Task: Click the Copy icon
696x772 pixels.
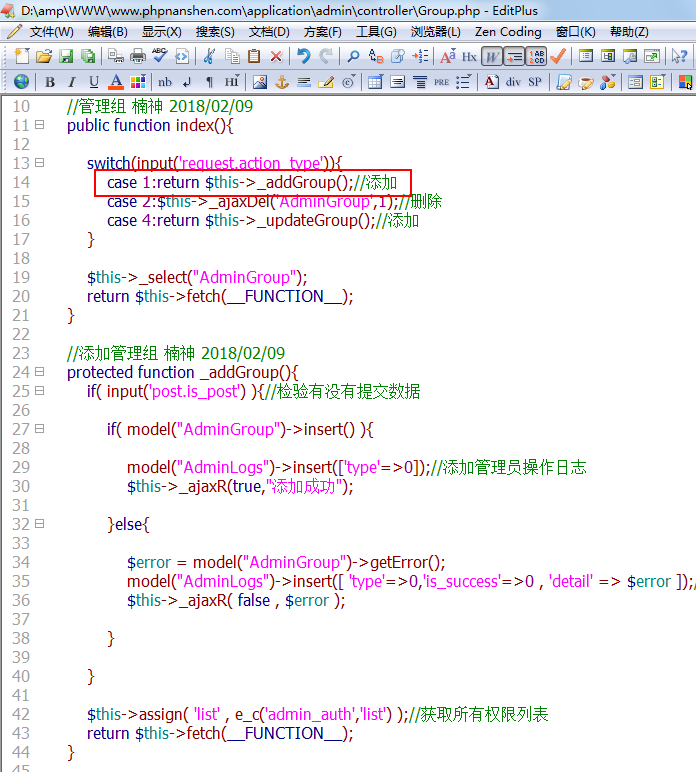Action: pos(232,56)
